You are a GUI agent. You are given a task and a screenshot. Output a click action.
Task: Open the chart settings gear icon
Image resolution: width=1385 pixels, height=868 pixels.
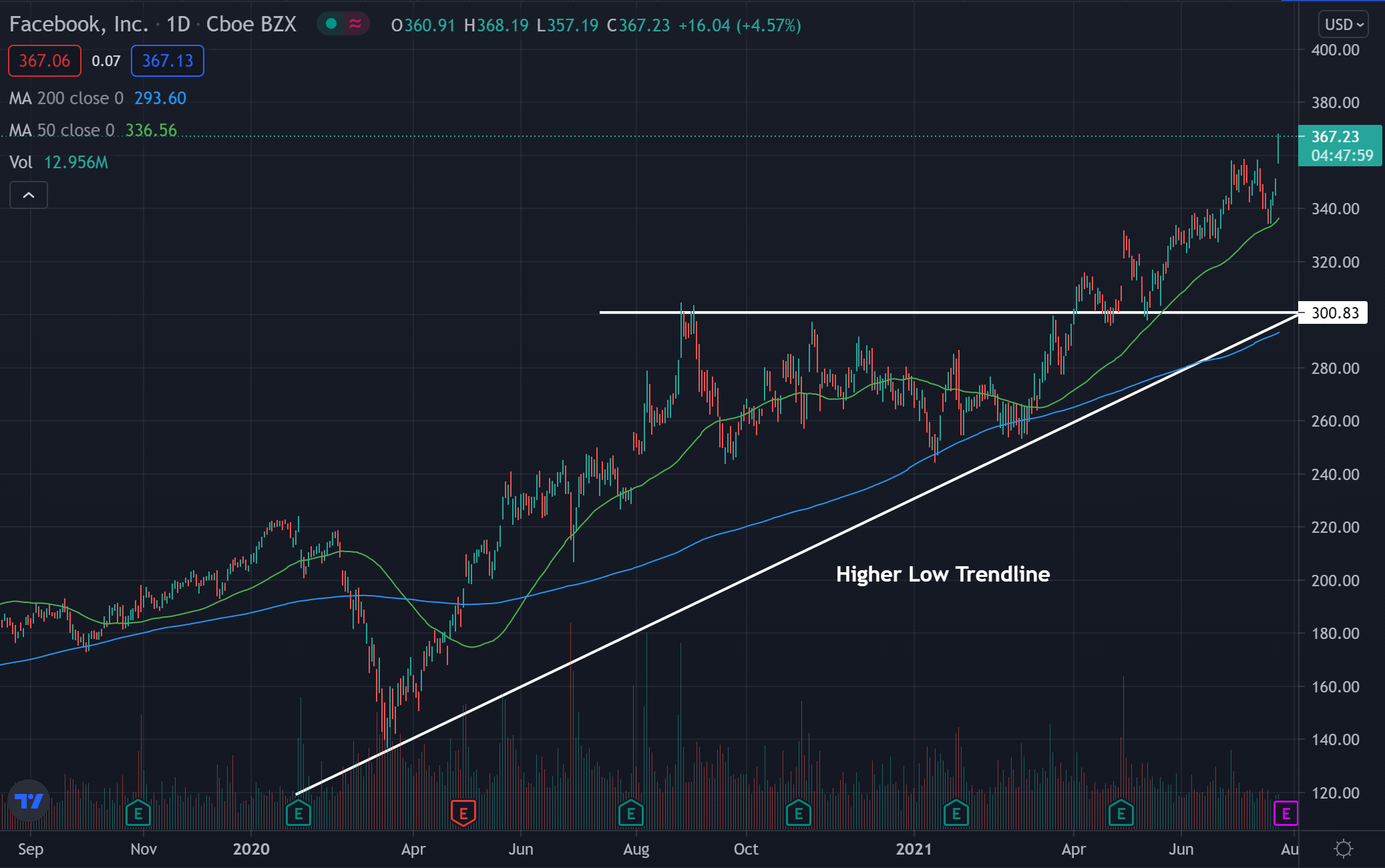(1343, 849)
